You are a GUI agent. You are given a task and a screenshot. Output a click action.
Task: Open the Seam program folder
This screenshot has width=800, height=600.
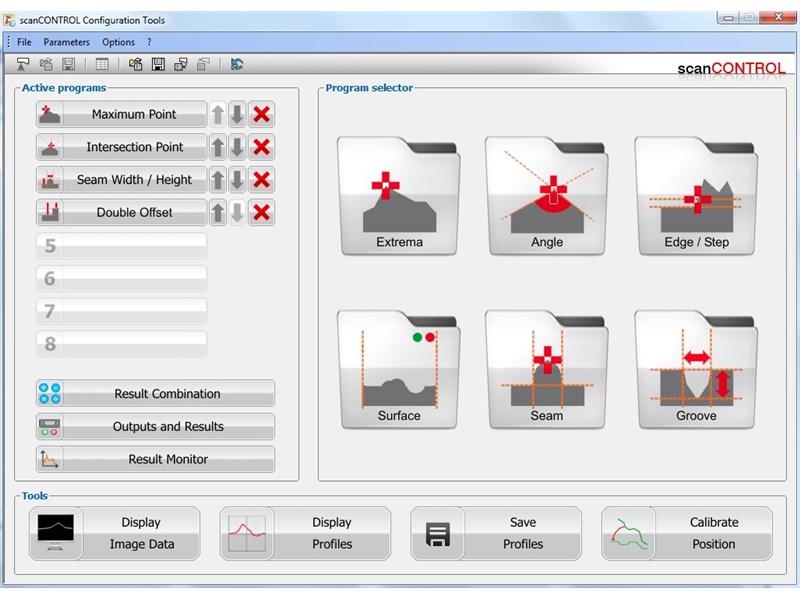[x=546, y=369]
